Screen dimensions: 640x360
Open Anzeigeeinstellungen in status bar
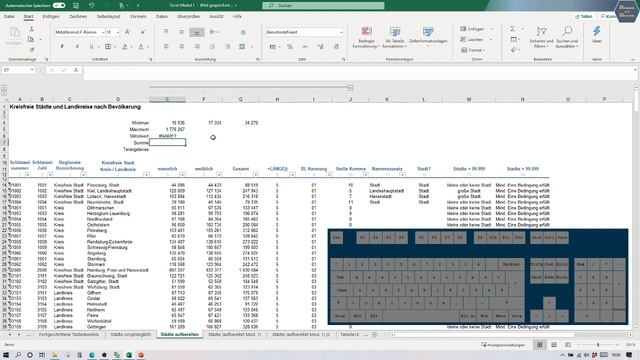(x=503, y=345)
